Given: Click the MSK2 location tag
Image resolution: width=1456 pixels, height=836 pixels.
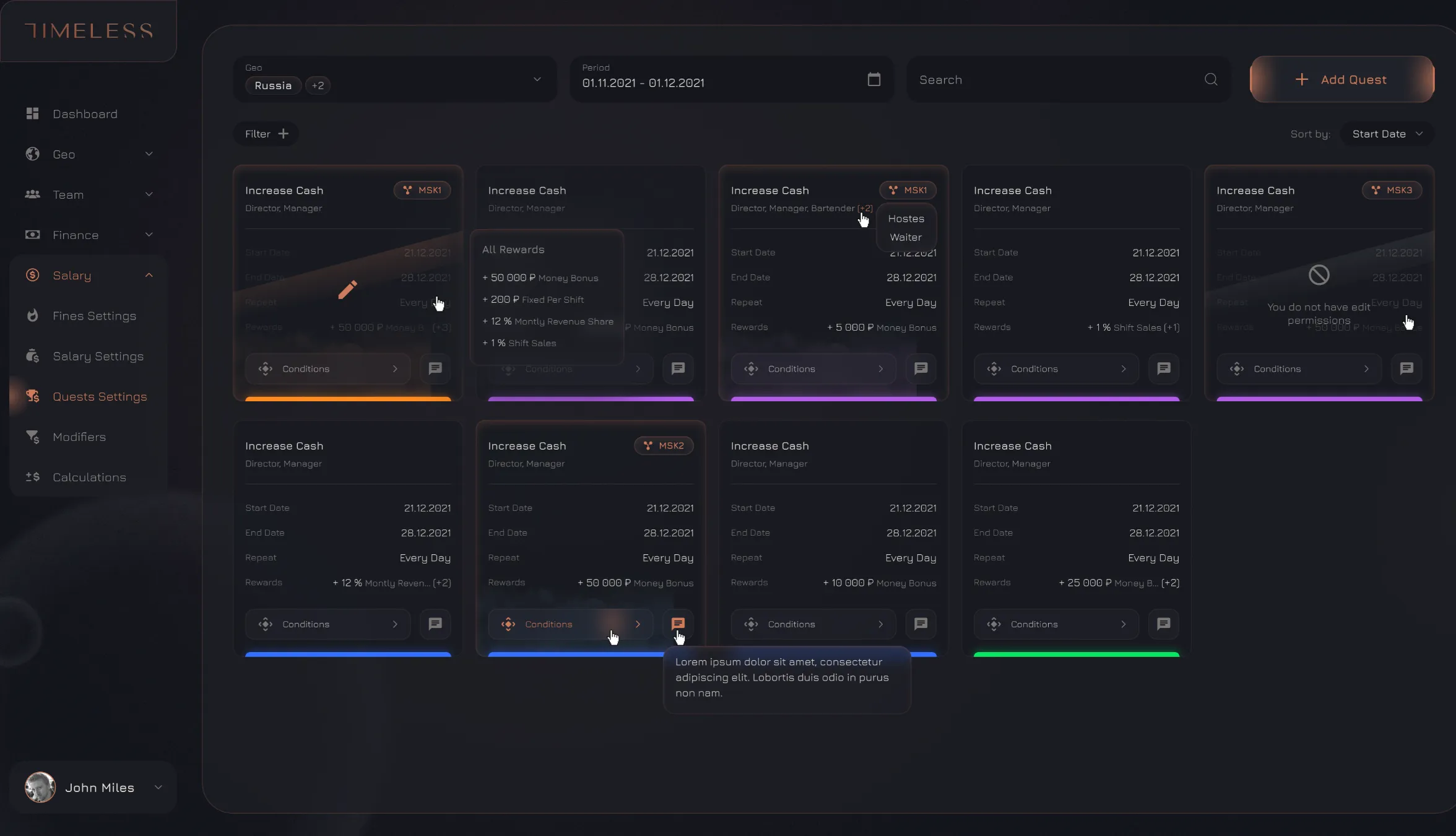Looking at the screenshot, I should pos(664,445).
